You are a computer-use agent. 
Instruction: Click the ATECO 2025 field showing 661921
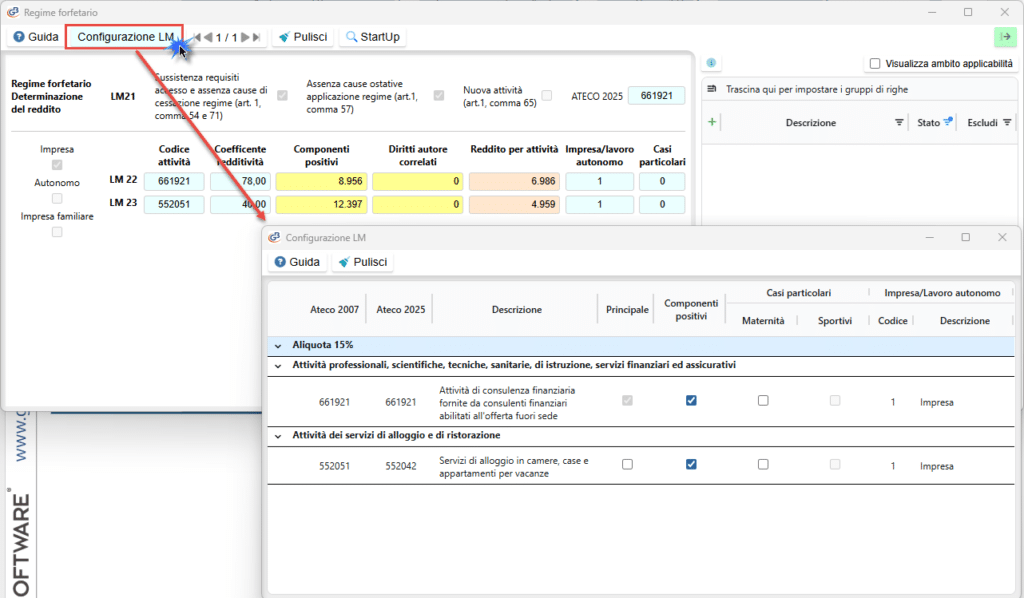(x=656, y=95)
